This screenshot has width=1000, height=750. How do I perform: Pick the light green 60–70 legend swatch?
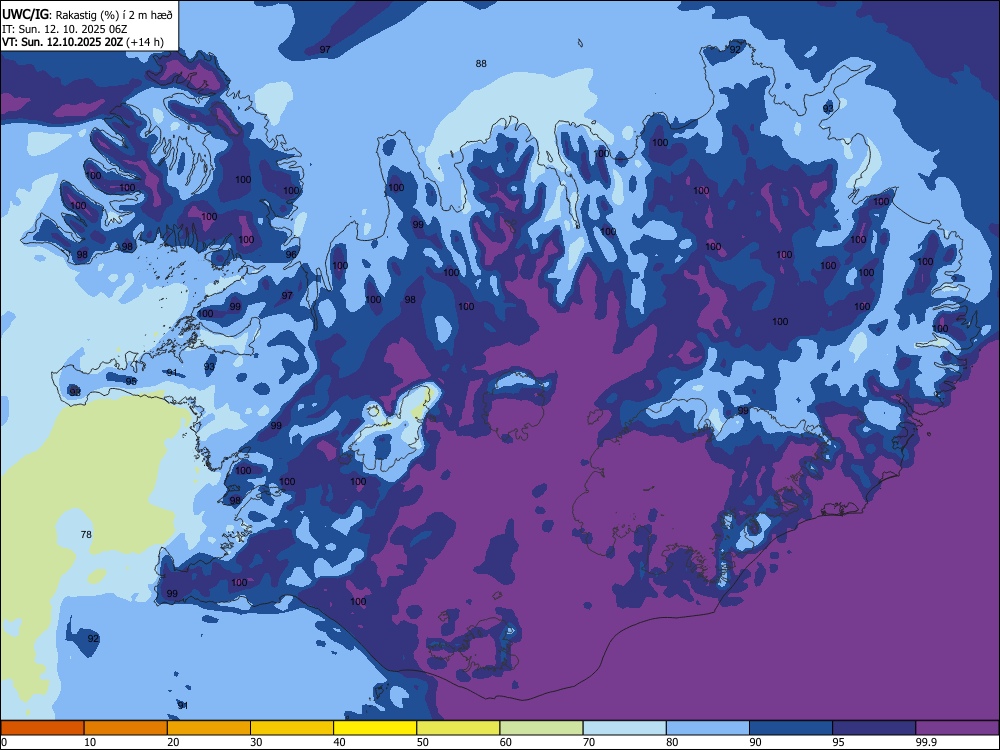pos(541,728)
